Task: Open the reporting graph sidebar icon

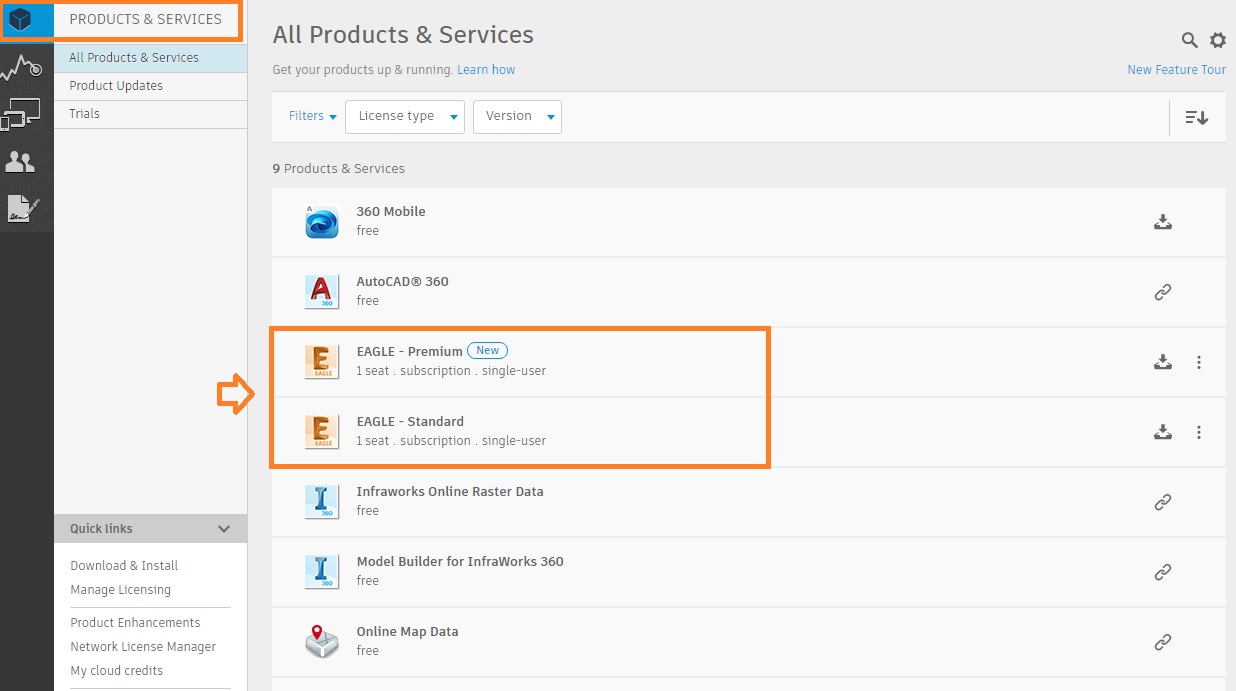Action: click(22, 68)
